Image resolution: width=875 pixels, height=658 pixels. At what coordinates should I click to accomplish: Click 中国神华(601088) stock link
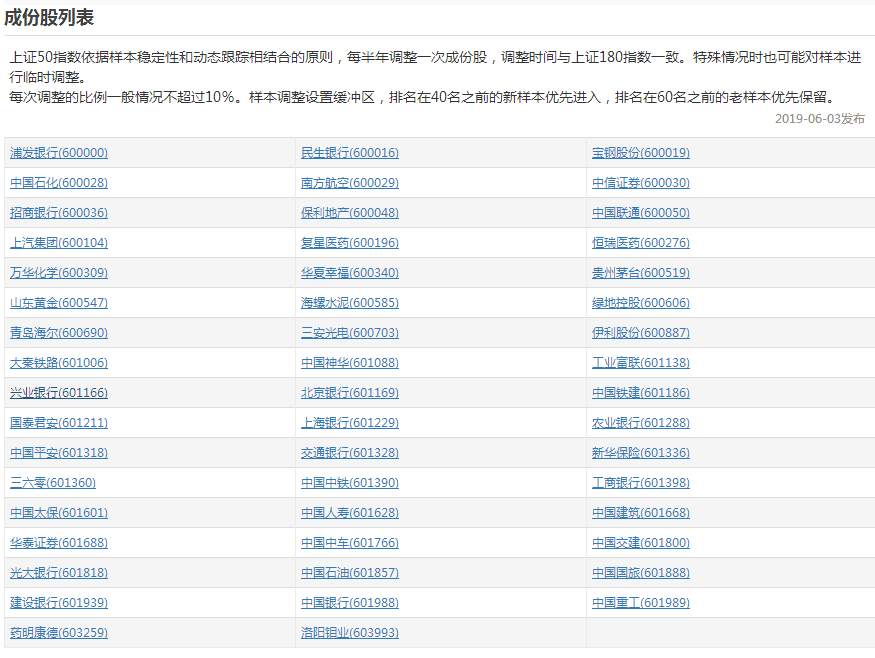click(x=350, y=363)
